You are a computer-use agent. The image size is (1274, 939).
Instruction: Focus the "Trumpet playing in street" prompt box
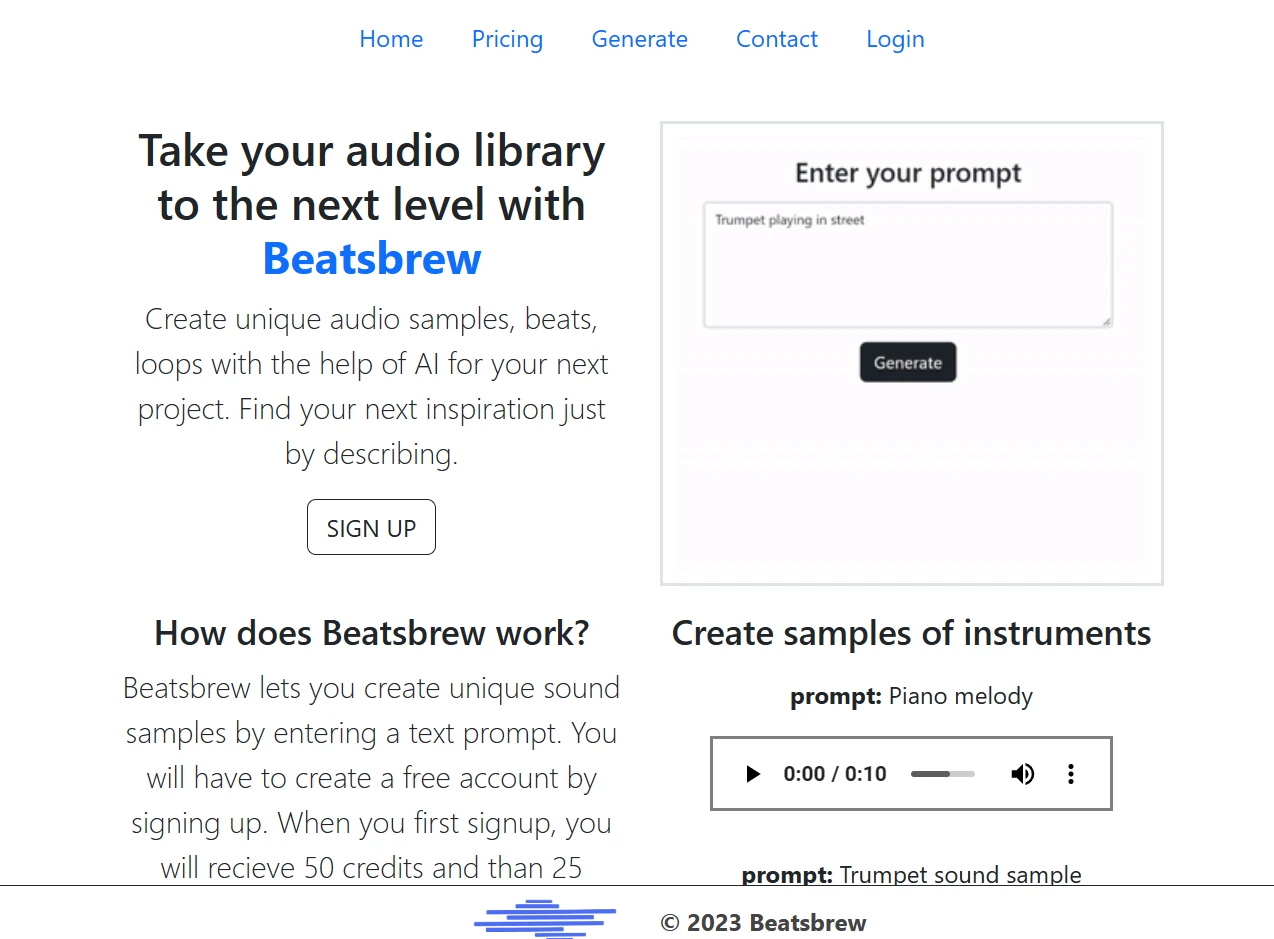[907, 265]
